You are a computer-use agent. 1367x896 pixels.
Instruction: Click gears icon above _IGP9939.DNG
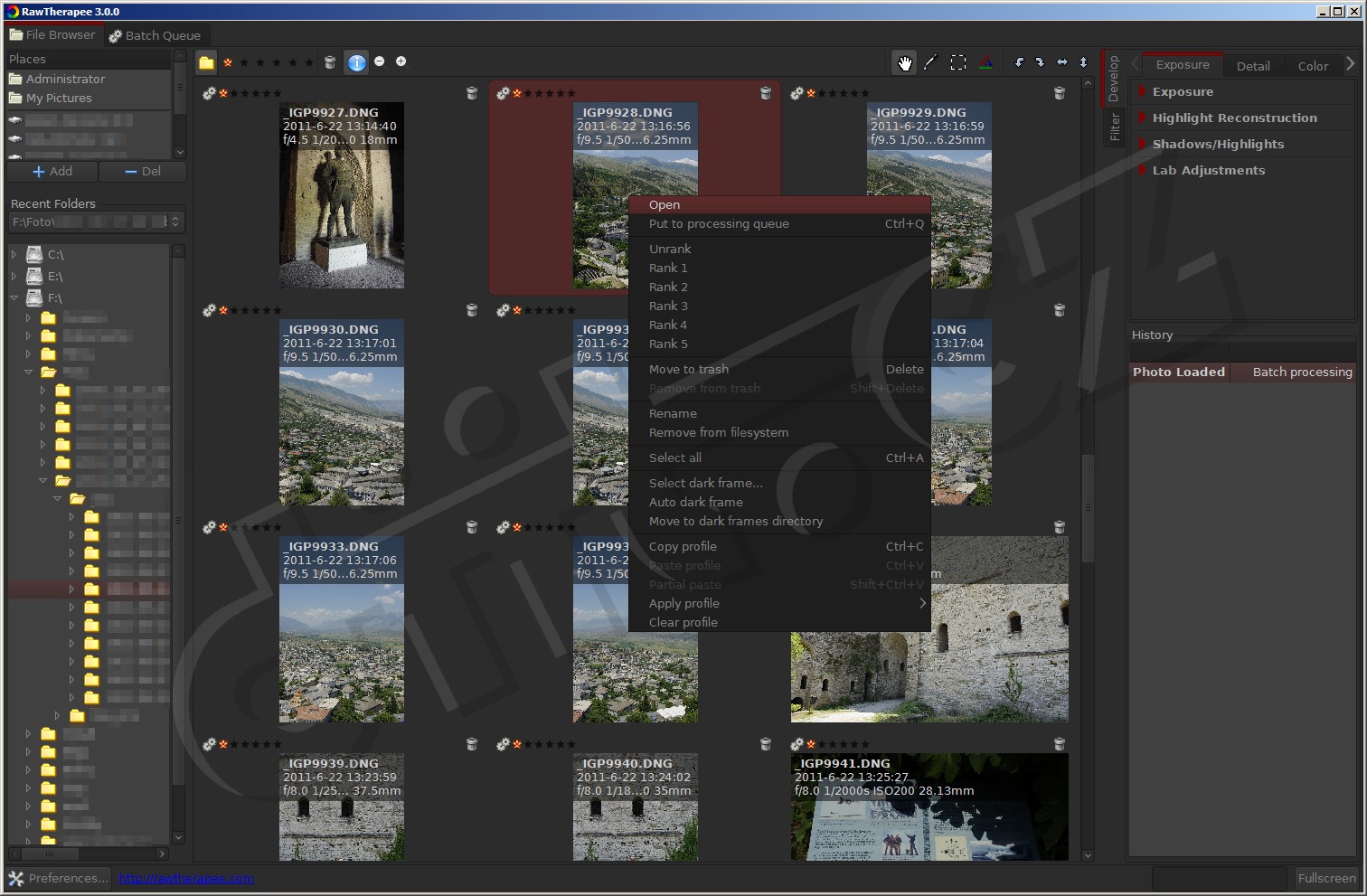209,744
